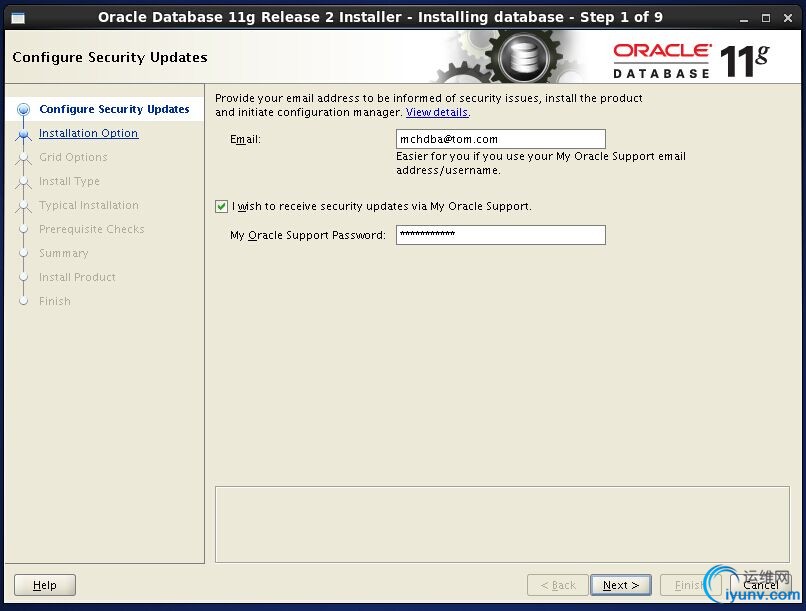806x611 pixels.
Task: Click the Finish step in sidebar
Action: pos(54,301)
